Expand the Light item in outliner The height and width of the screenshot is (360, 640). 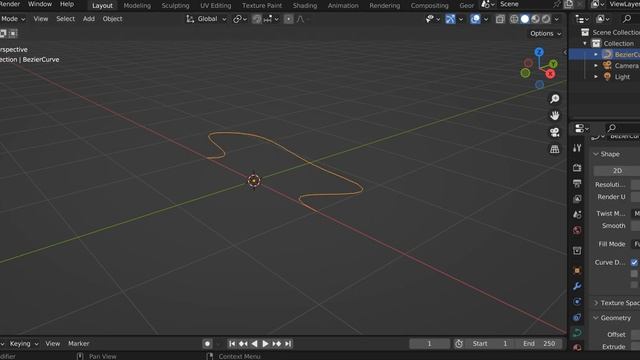point(596,76)
